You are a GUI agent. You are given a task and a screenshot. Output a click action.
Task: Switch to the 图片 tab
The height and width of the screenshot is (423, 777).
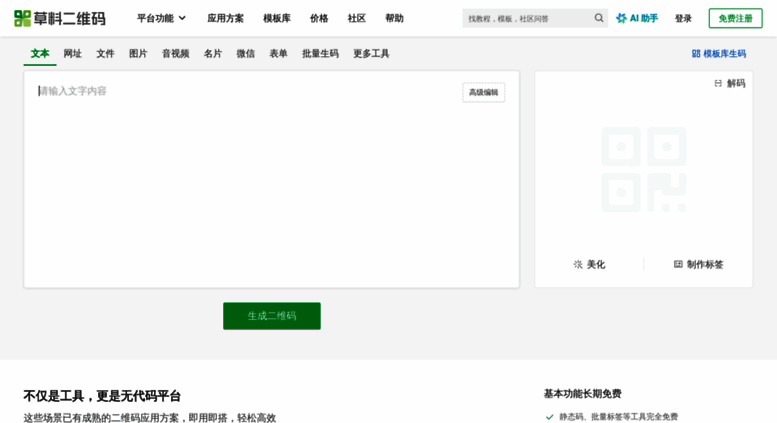[x=138, y=53]
